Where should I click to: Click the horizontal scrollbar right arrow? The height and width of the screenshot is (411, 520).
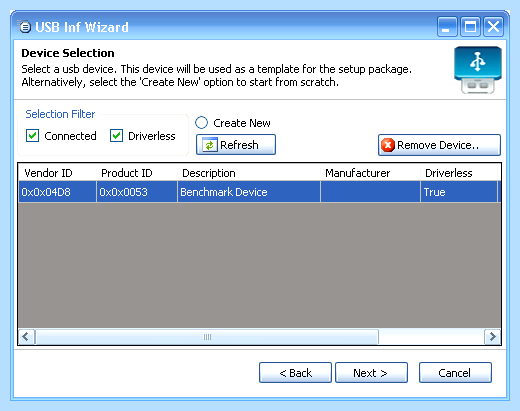492,337
